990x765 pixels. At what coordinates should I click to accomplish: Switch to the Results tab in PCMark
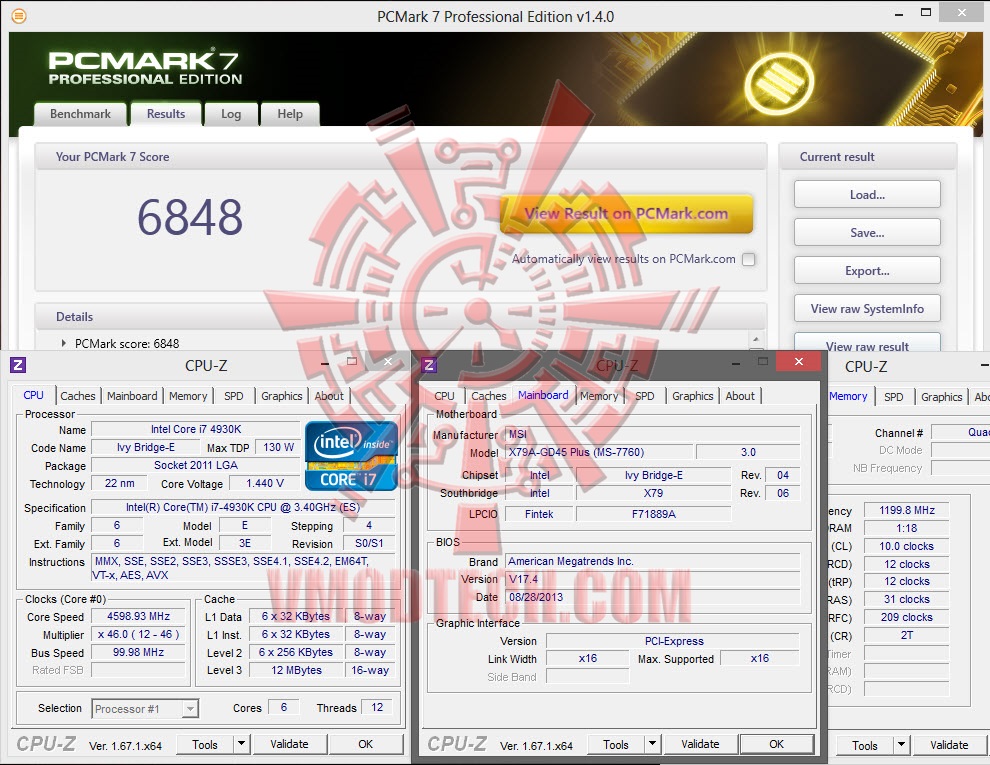coord(166,114)
